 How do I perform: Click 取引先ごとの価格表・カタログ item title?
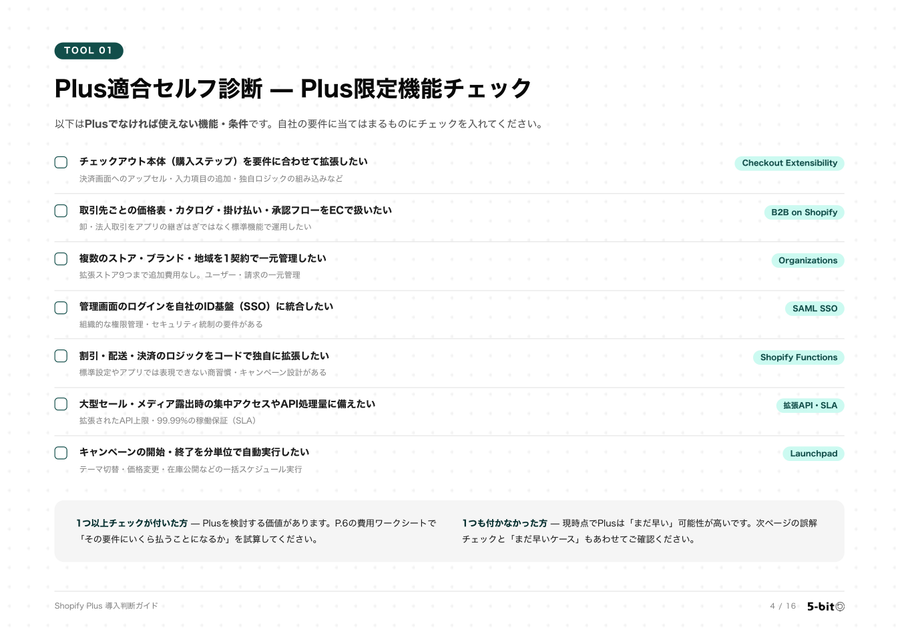coord(235,210)
